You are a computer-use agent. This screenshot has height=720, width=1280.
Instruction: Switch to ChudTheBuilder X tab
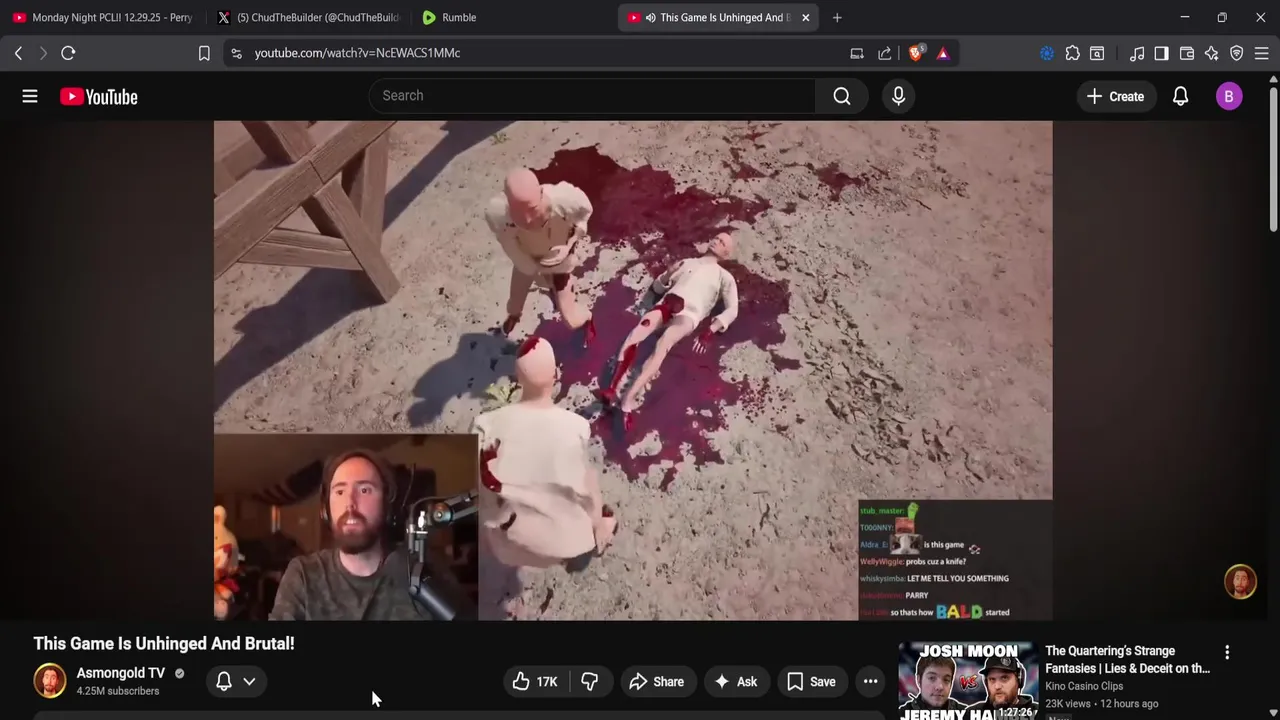(307, 17)
